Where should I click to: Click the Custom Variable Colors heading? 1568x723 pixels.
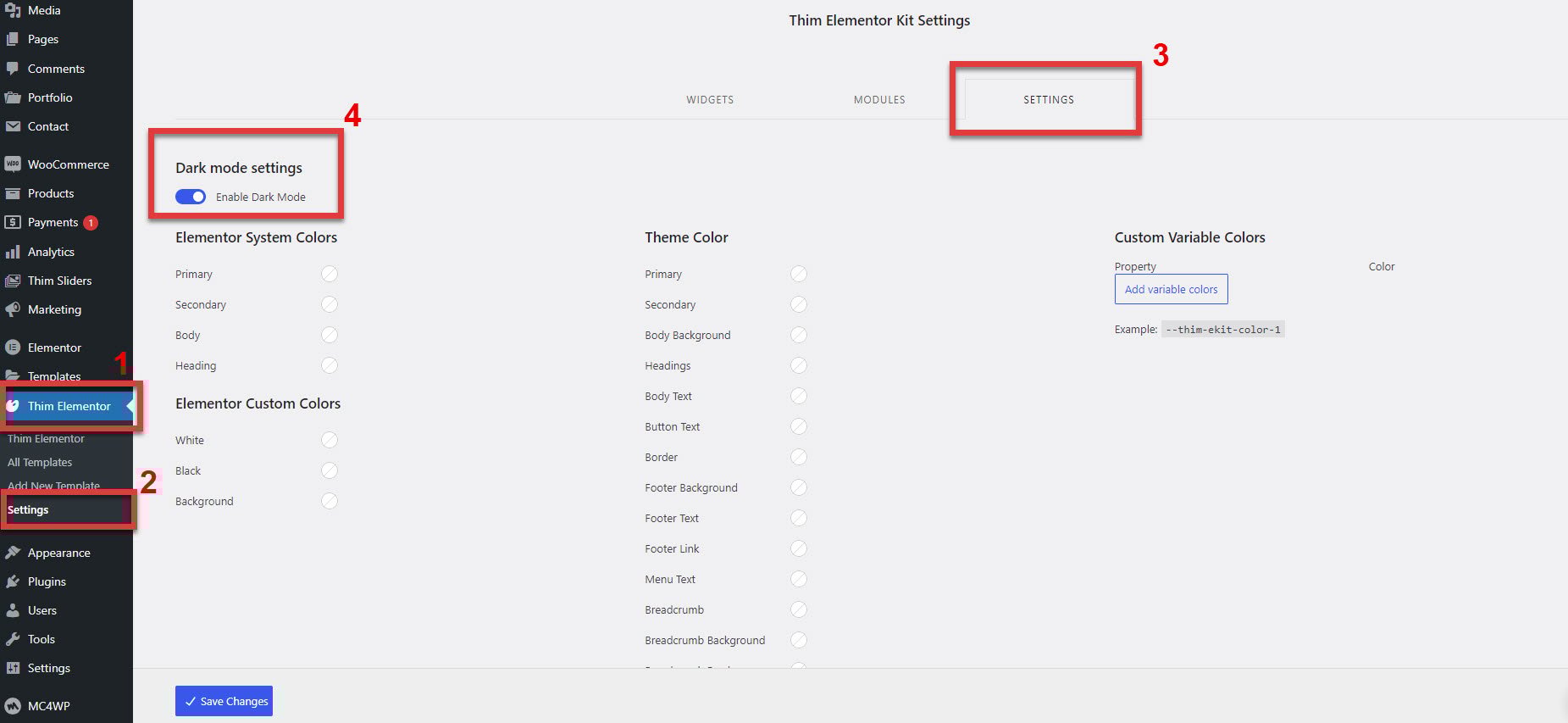[1189, 237]
